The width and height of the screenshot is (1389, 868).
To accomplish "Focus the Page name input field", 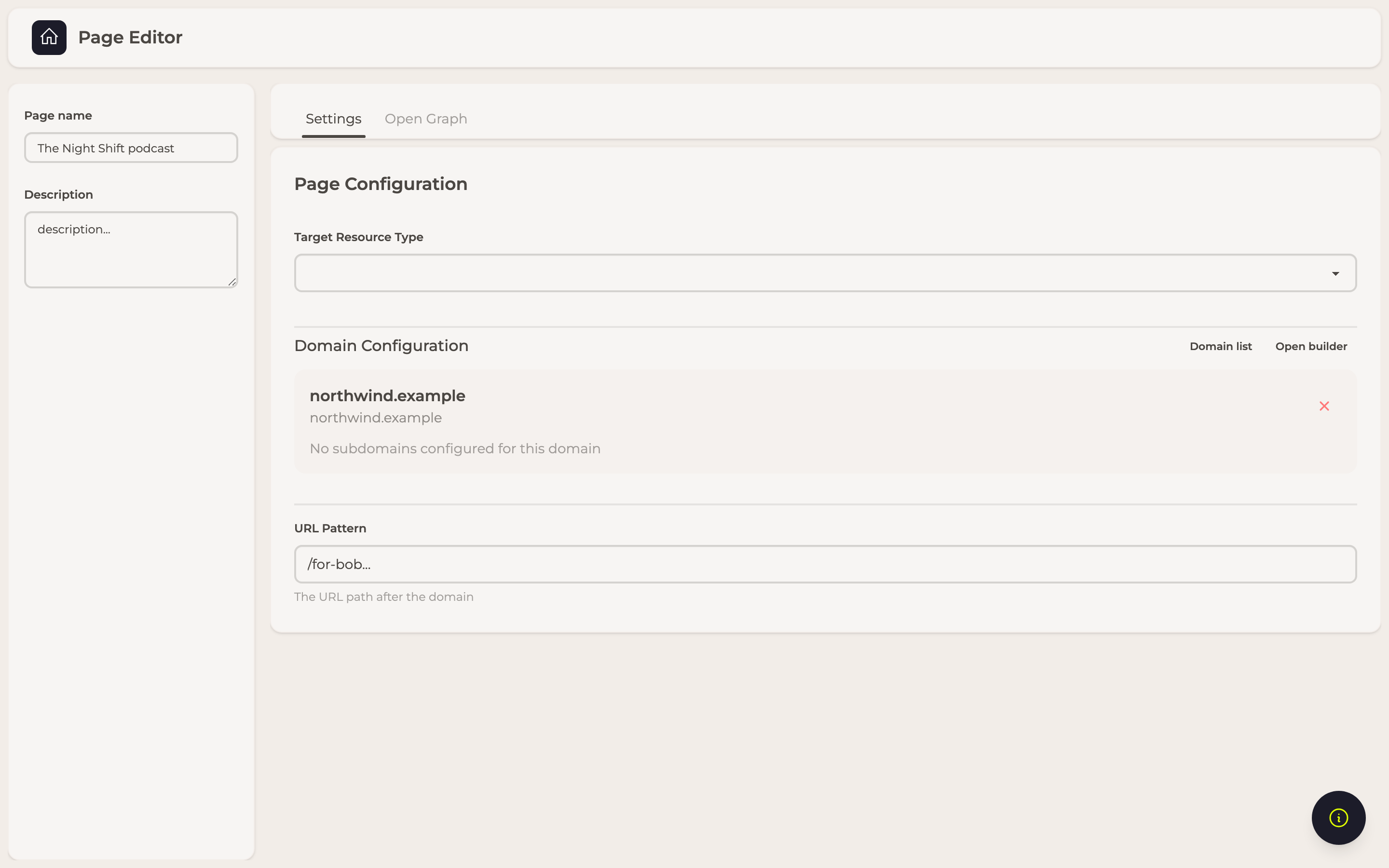I will tap(131, 148).
